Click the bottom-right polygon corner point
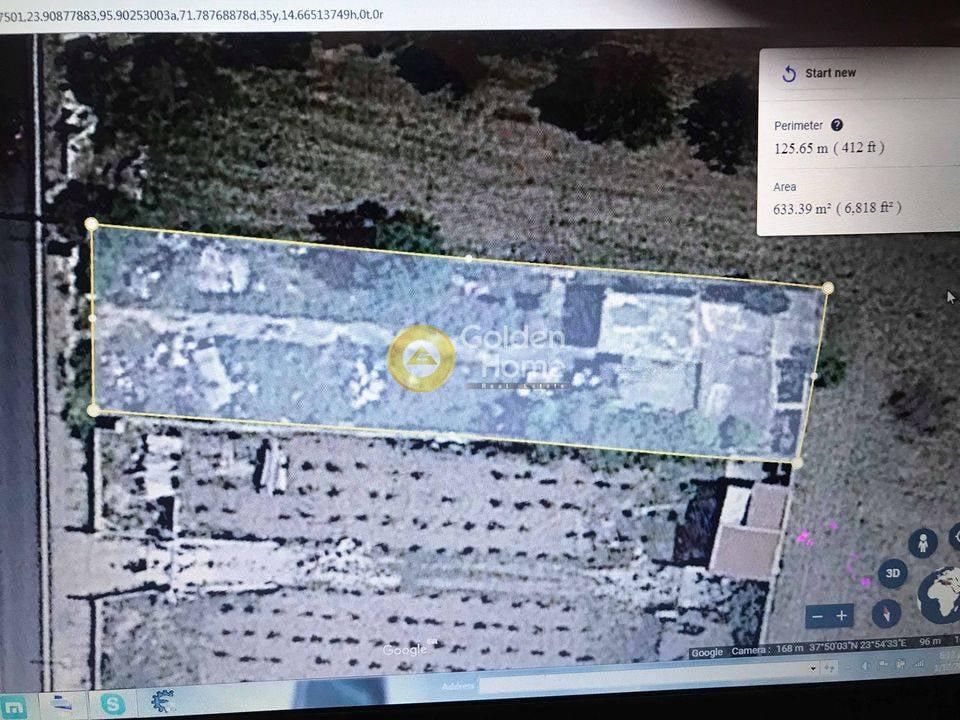This screenshot has height=720, width=960. [x=797, y=462]
